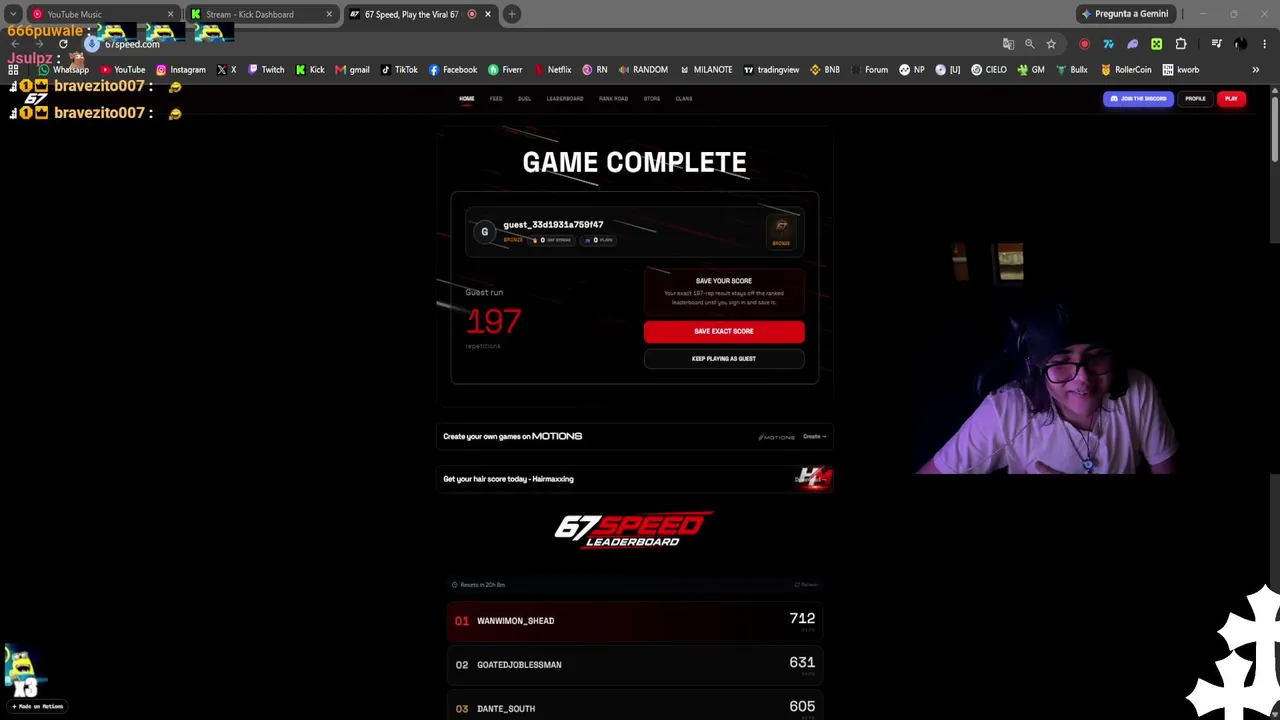Go to the DUEL nav item
Viewport: 1280px width, 720px height.
524,99
